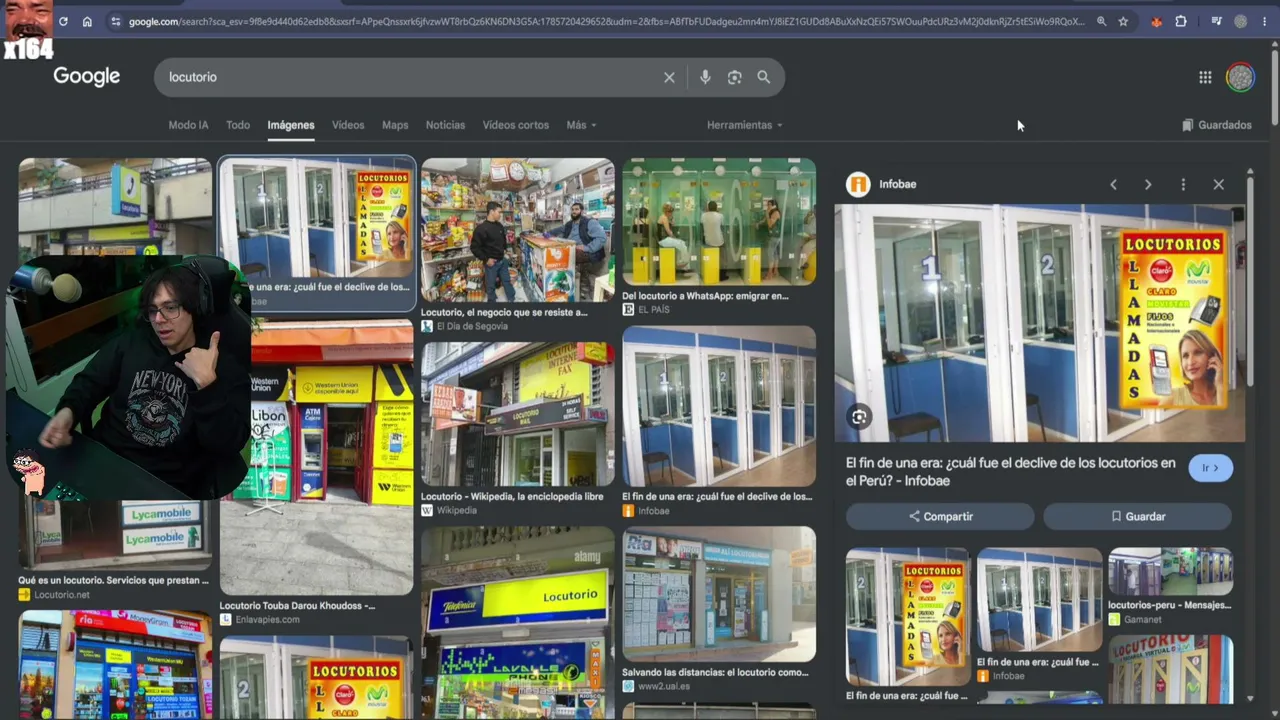This screenshot has width=1280, height=720.
Task: Open the preview title link about locutorios en Perú
Action: [x=1011, y=472]
